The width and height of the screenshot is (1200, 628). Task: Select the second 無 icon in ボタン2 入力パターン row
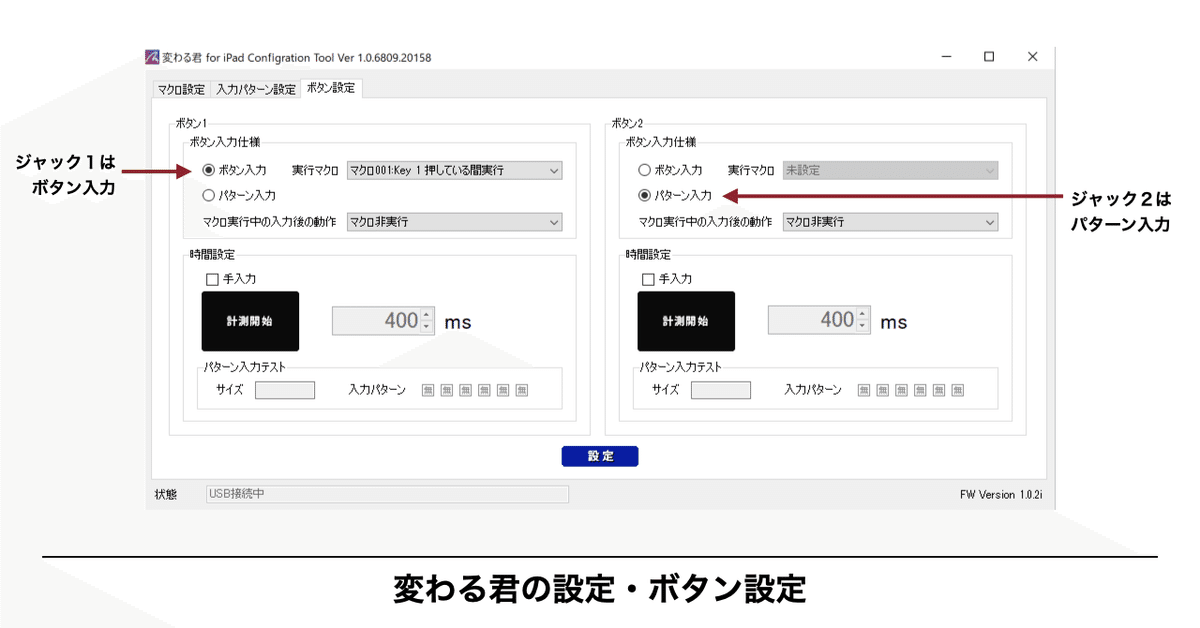[883, 390]
